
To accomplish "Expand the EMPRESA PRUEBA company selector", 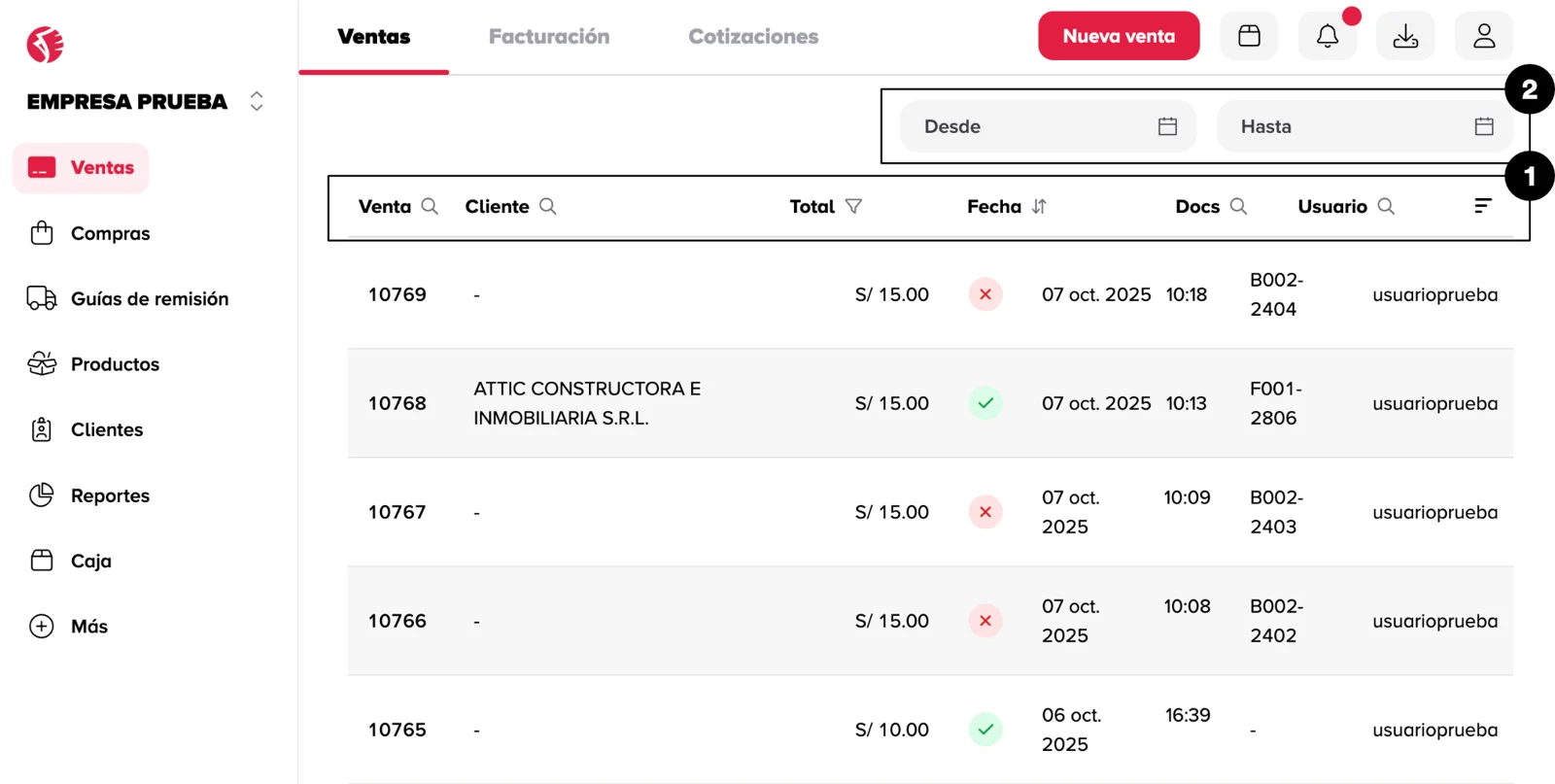I will coord(257,101).
